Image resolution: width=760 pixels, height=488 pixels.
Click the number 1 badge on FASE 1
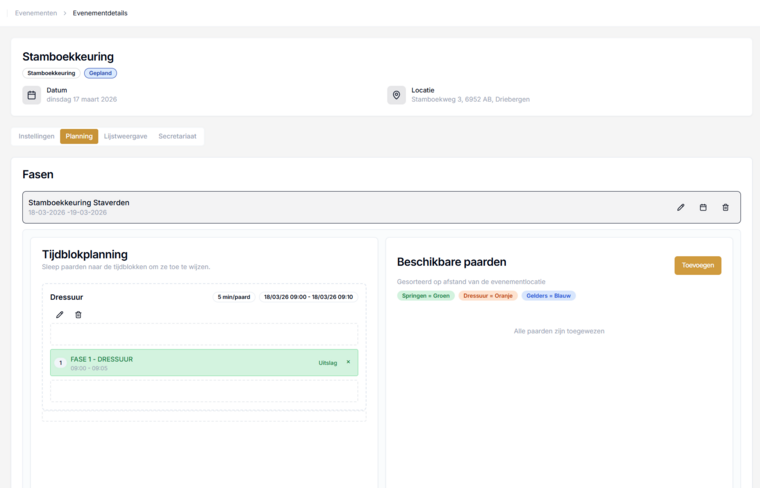click(x=61, y=362)
